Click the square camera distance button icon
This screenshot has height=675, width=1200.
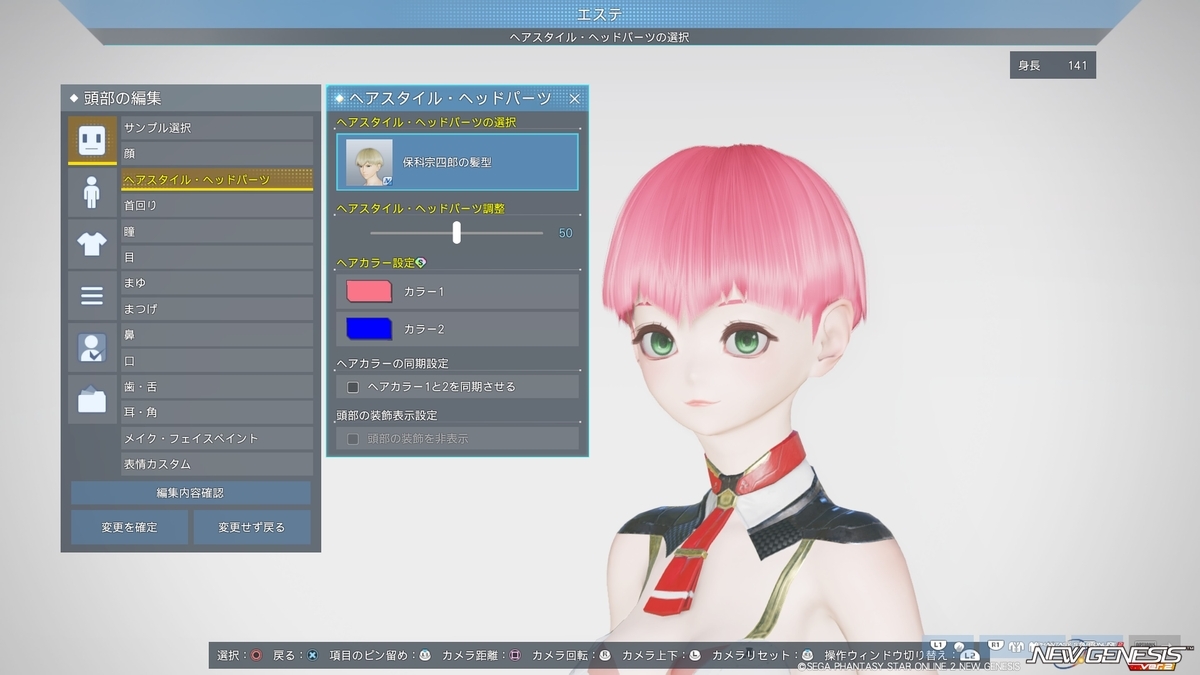click(x=515, y=655)
